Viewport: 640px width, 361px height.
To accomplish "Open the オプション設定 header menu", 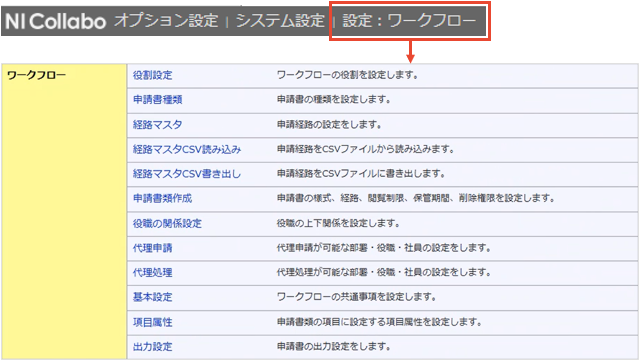I will tap(166, 20).
